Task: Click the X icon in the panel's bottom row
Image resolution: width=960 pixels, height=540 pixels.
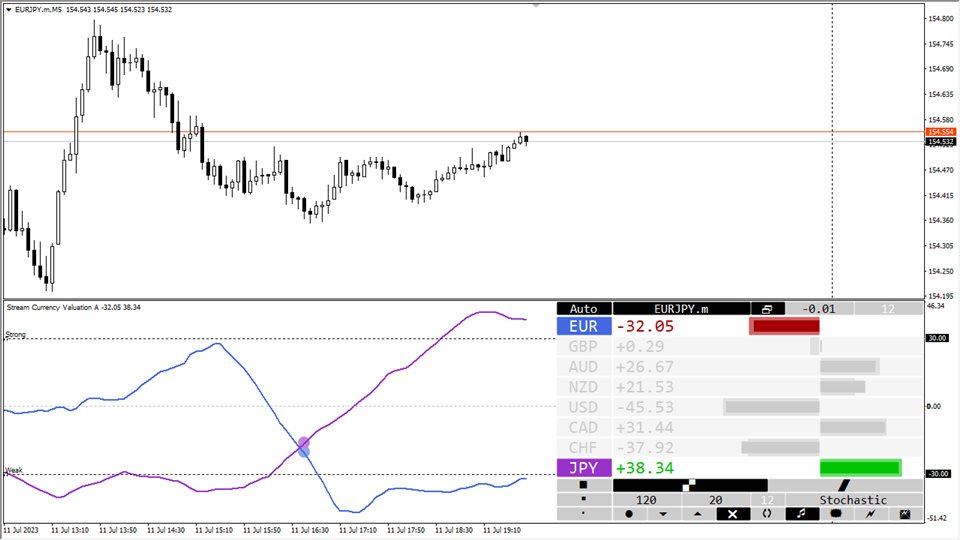Action: point(732,514)
